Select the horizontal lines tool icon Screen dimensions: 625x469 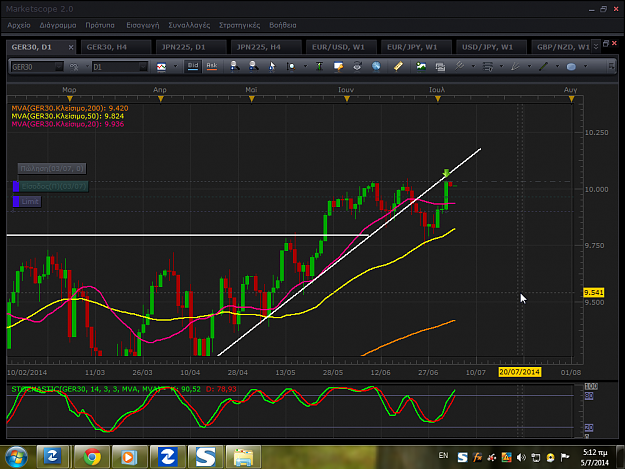point(487,67)
